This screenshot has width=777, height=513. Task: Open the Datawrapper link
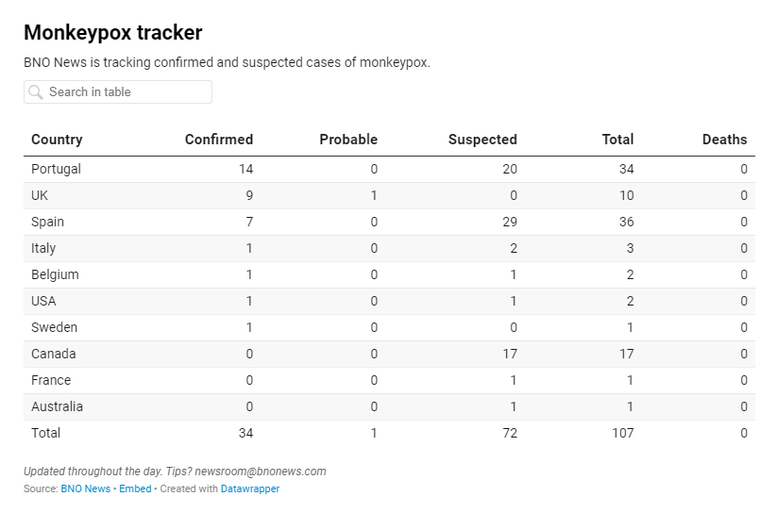click(250, 489)
